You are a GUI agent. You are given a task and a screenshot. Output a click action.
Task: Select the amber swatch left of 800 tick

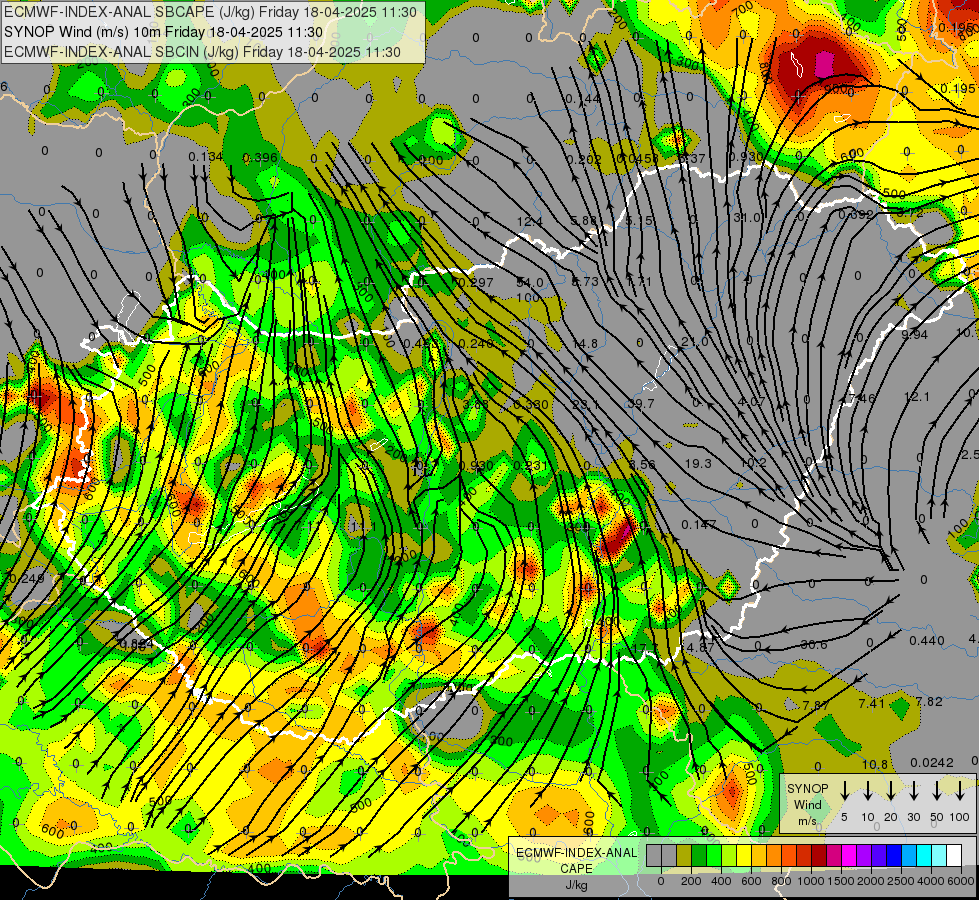[x=775, y=855]
